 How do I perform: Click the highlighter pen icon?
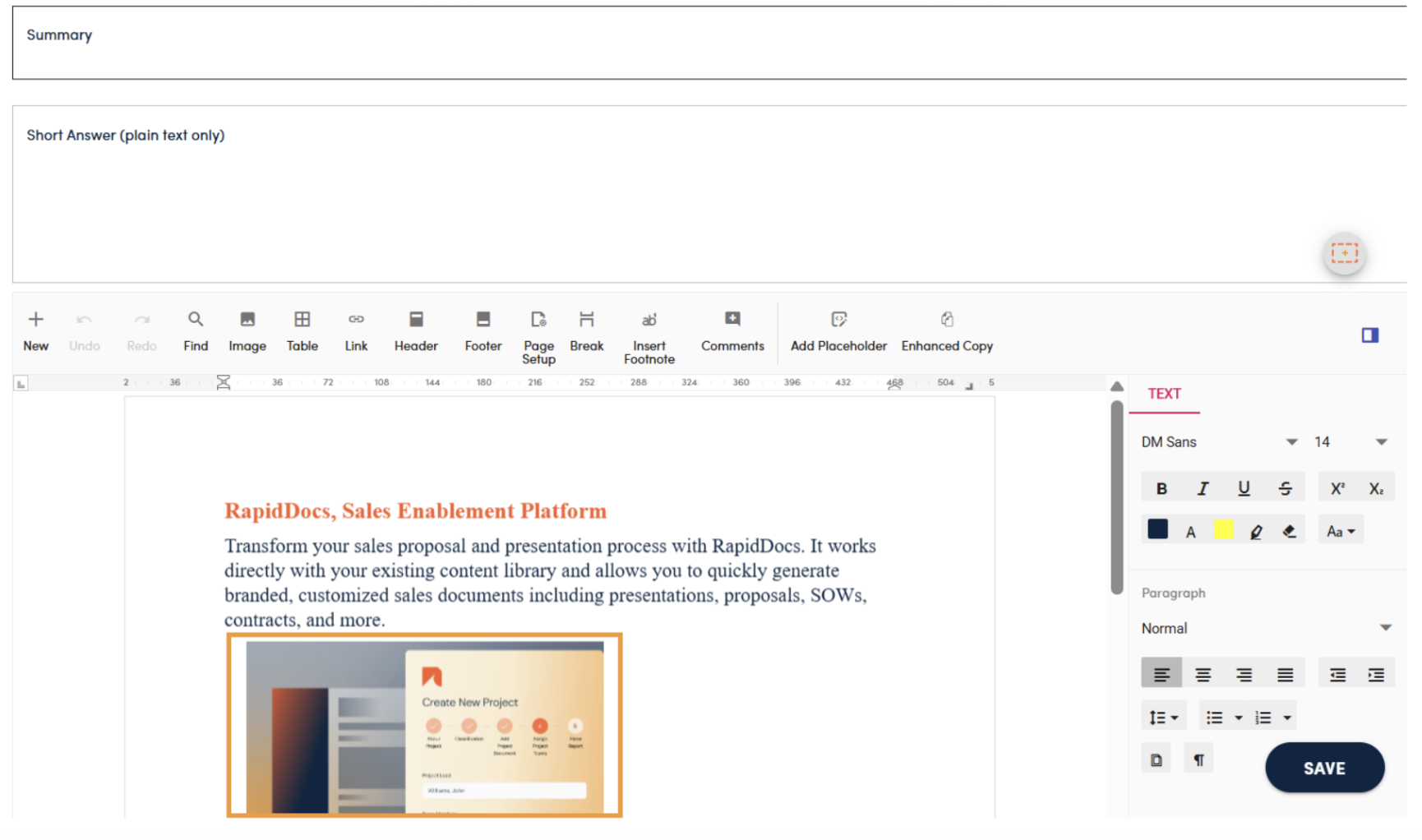click(1256, 532)
